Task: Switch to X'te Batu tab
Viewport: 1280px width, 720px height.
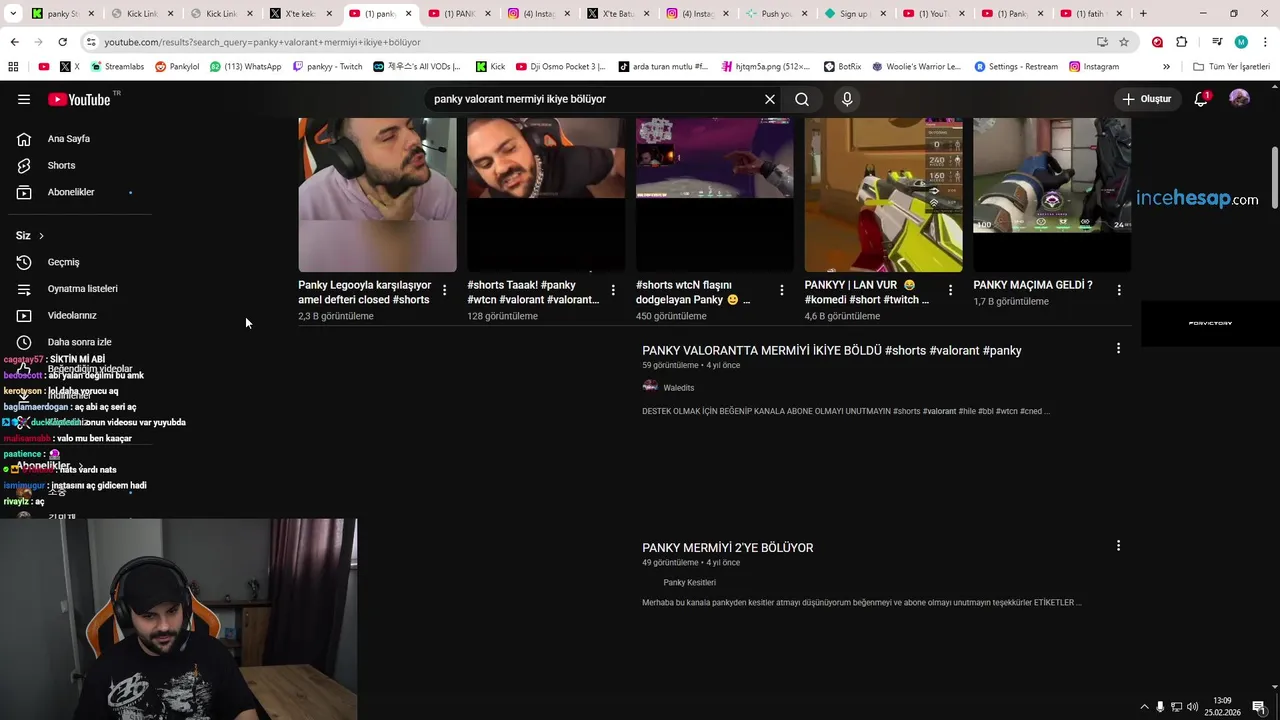Action: [617, 14]
